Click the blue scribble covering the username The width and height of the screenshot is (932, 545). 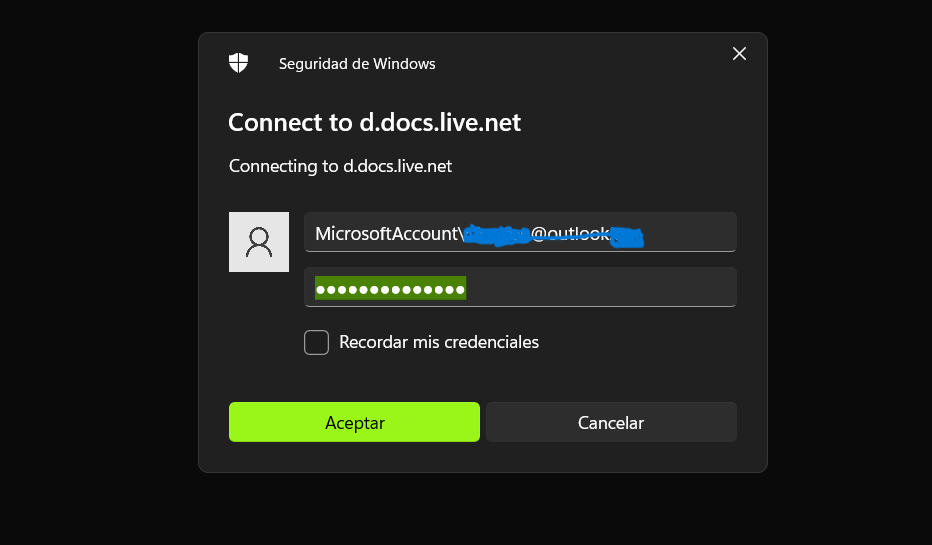pos(496,235)
